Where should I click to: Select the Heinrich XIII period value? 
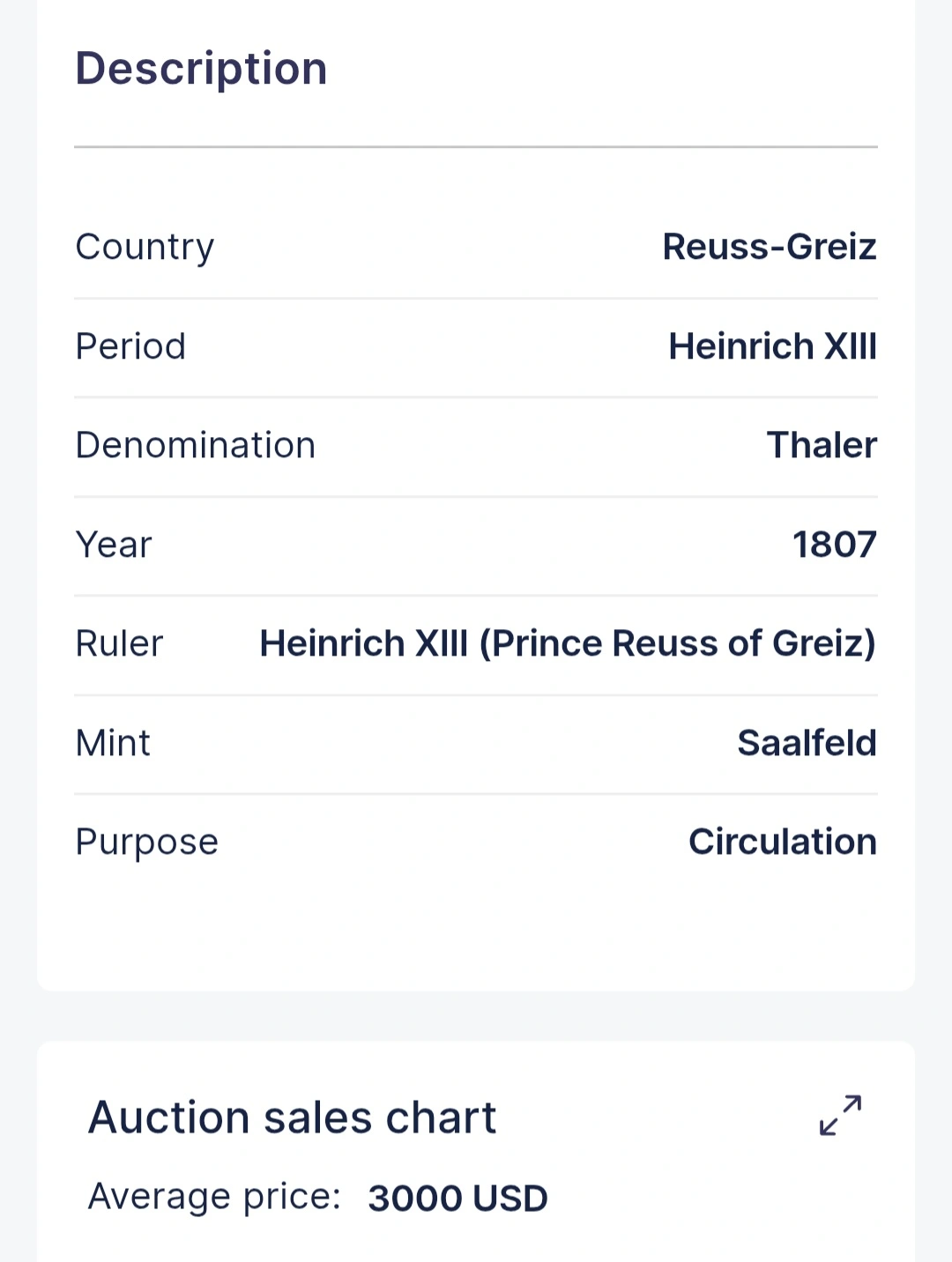pos(773,346)
